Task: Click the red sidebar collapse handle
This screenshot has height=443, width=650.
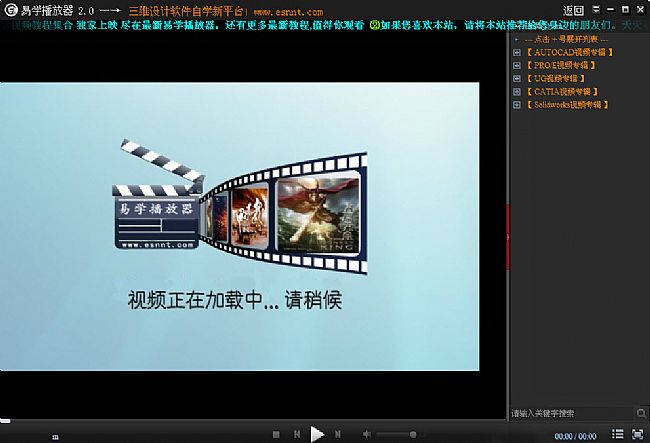Action: (x=508, y=237)
